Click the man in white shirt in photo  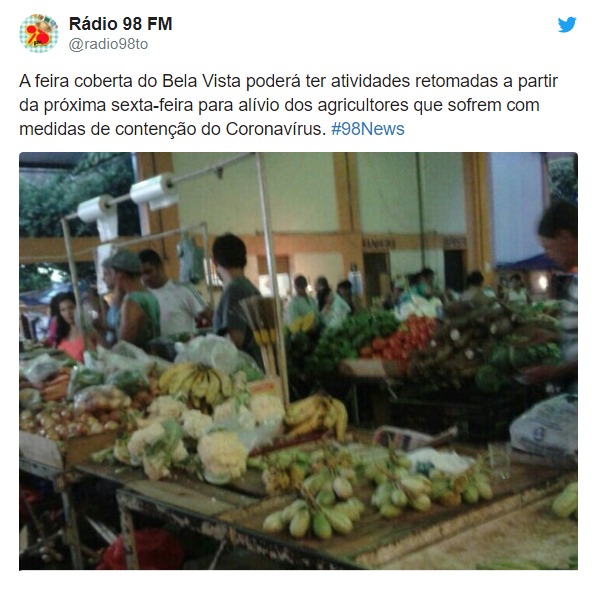click(x=171, y=293)
